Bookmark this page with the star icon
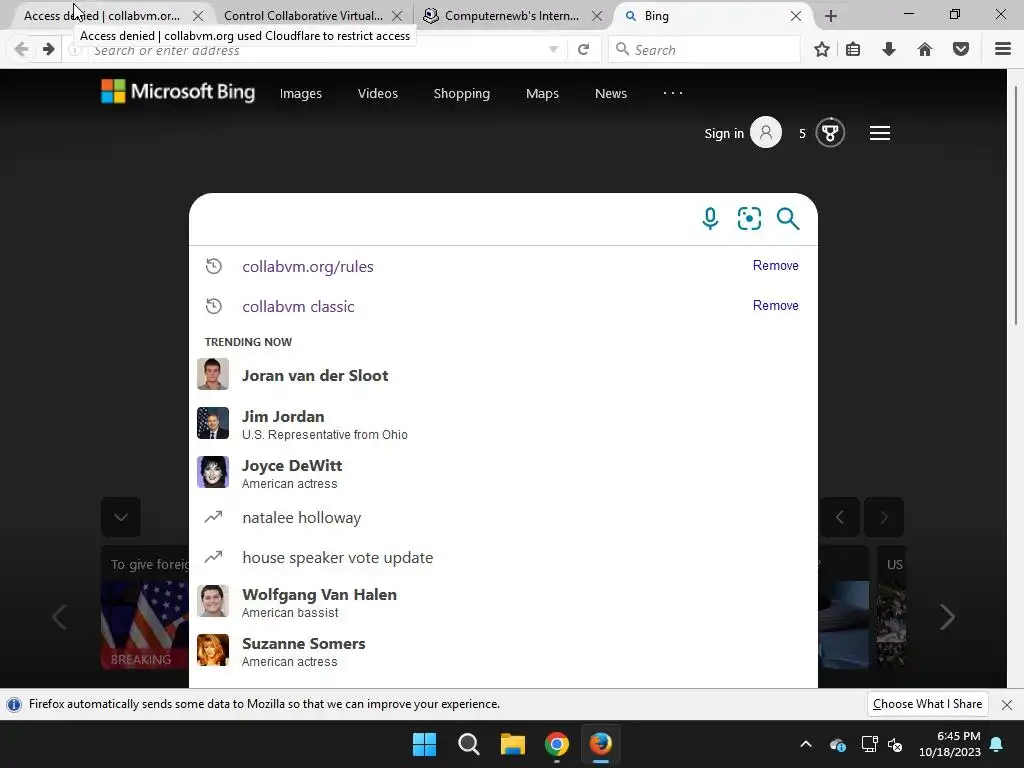 (x=822, y=49)
